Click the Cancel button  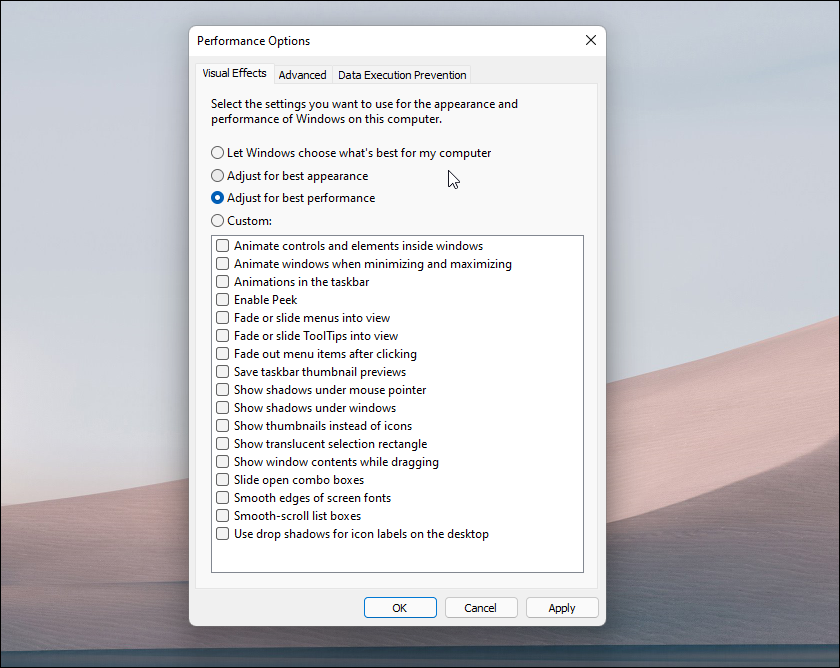click(481, 607)
